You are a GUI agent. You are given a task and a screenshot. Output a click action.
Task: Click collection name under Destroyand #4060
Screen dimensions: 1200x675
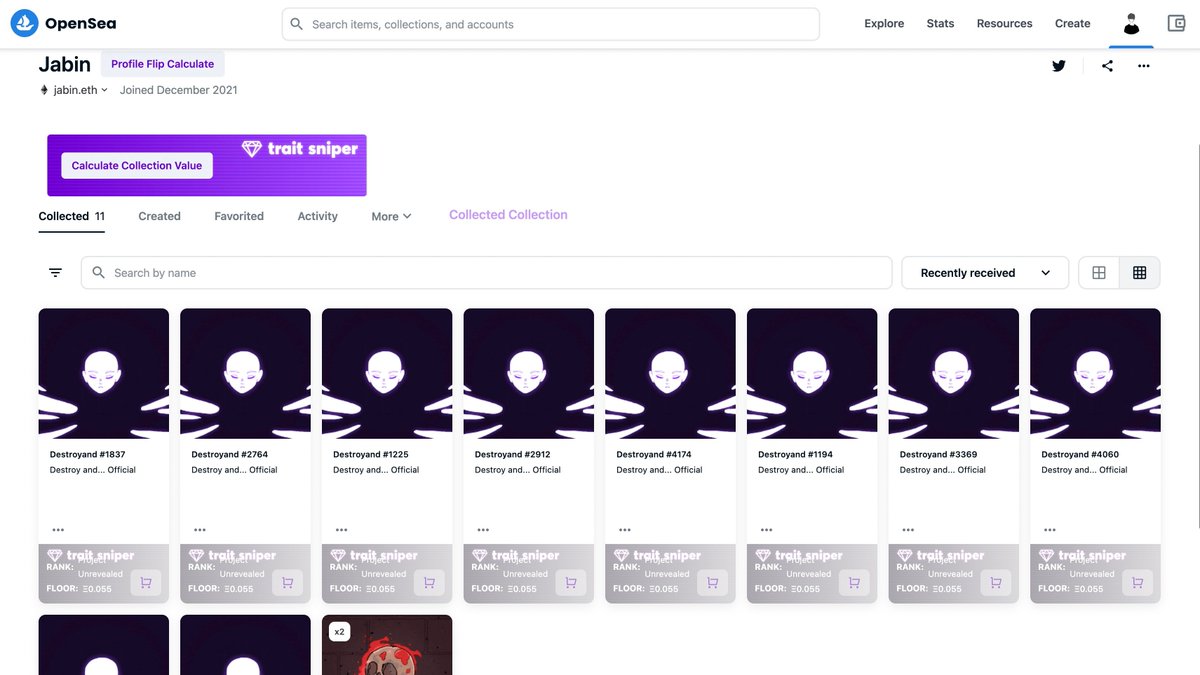(x=1084, y=470)
